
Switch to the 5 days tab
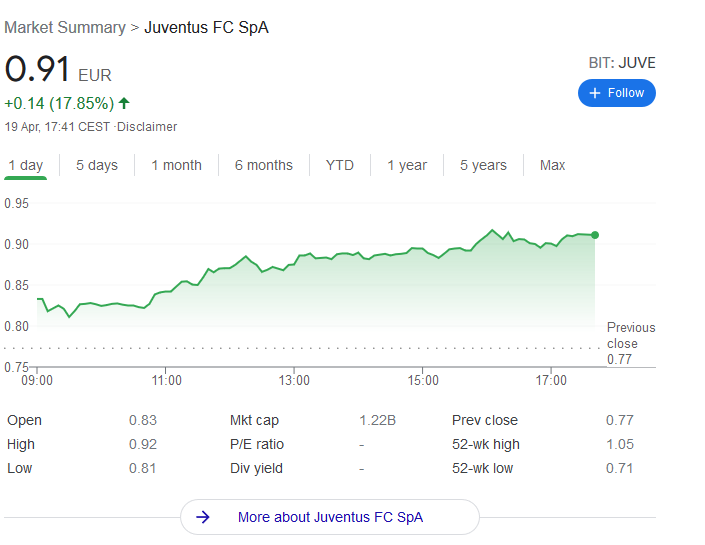pos(97,165)
